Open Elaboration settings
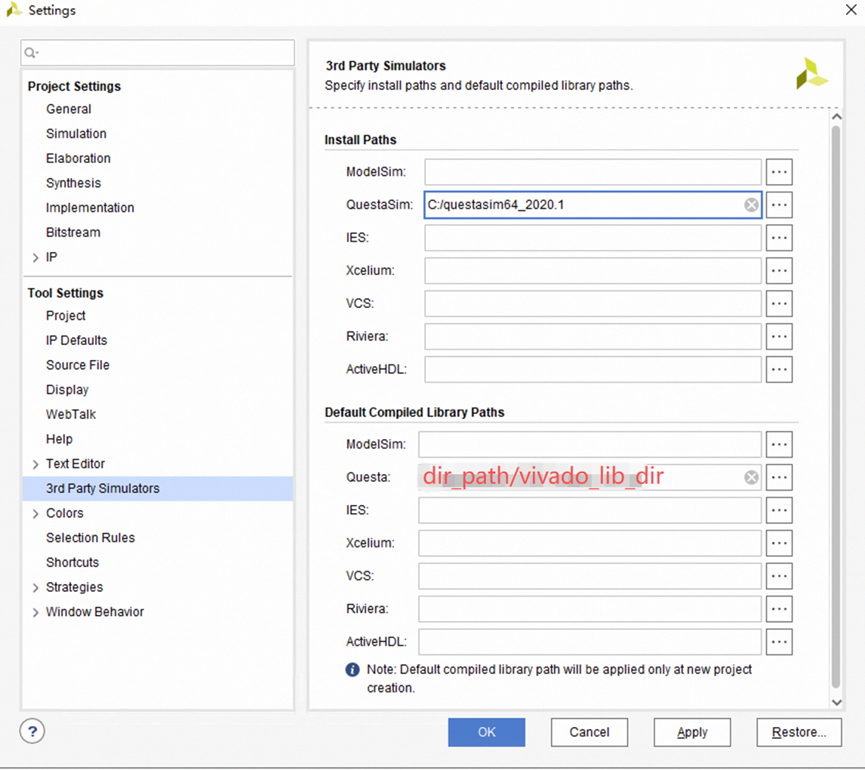This screenshot has width=865, height=770. pyautogui.click(x=78, y=158)
